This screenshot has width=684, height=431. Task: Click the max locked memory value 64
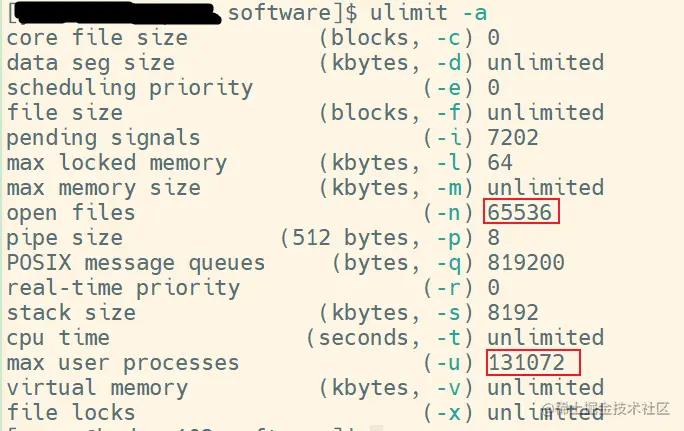pyautogui.click(x=500, y=163)
